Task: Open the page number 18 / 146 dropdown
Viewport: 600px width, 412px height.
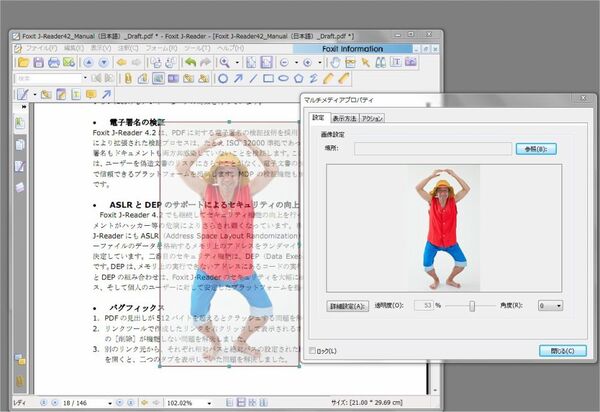Action: [110, 403]
